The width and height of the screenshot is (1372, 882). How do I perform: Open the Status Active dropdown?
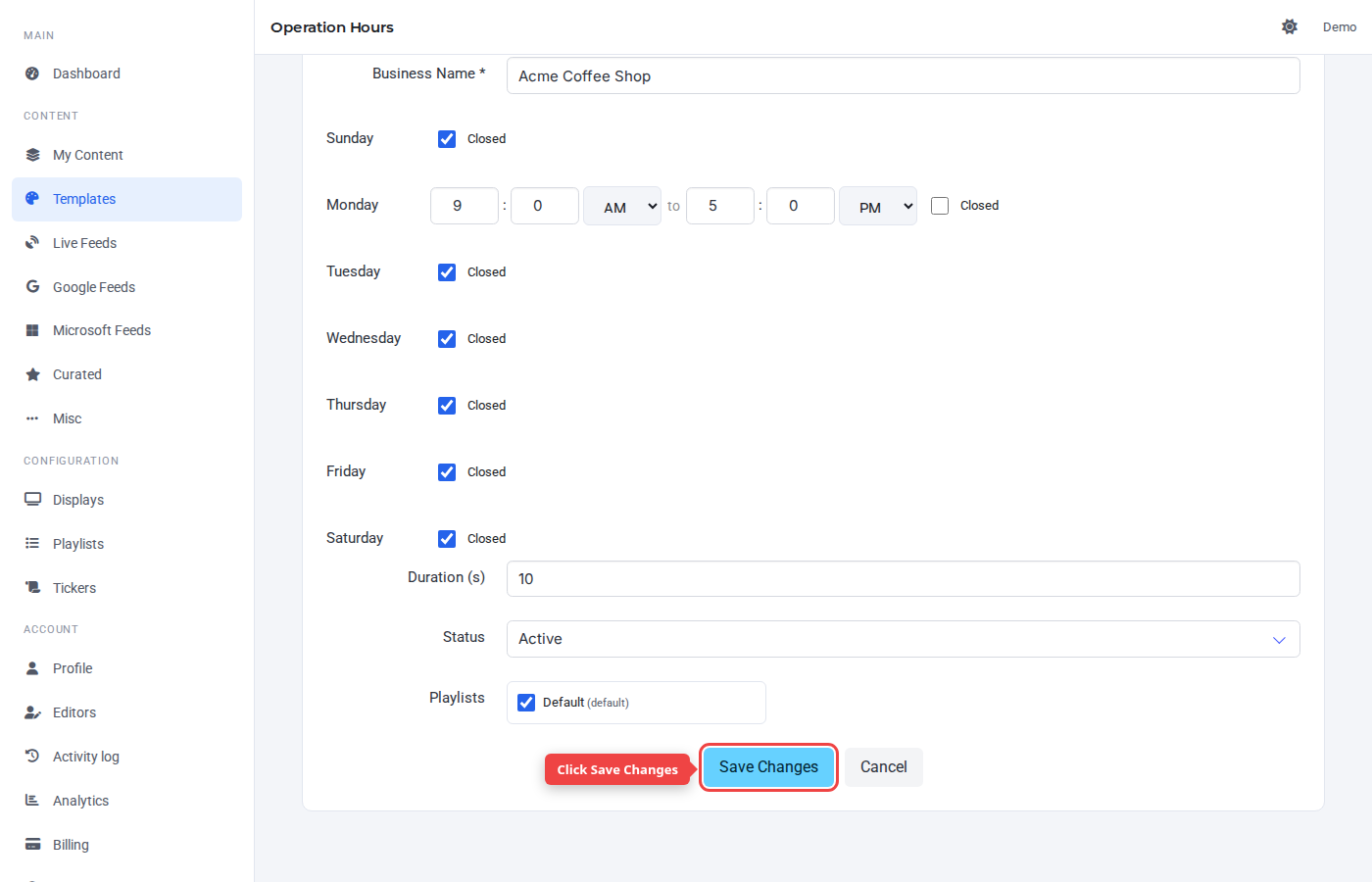pos(903,639)
